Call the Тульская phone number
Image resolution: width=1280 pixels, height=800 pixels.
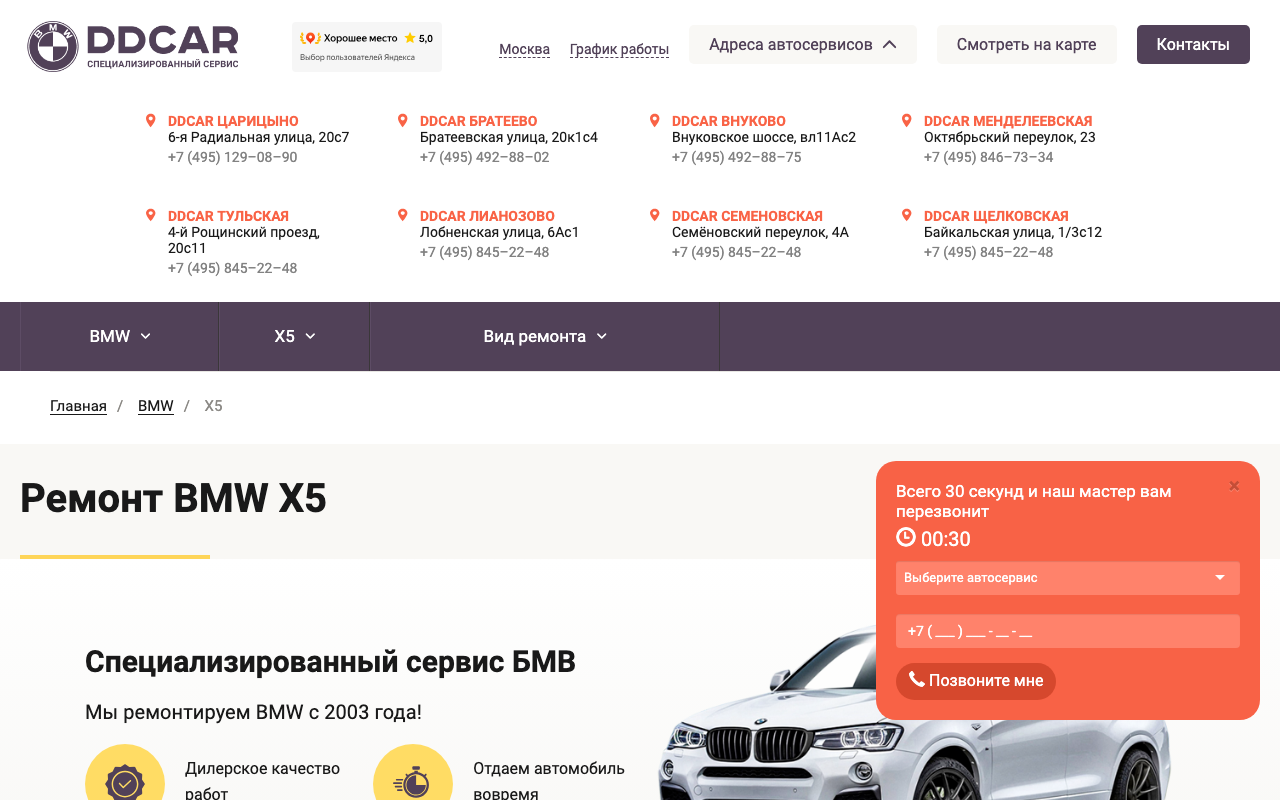pyautogui.click(x=232, y=268)
